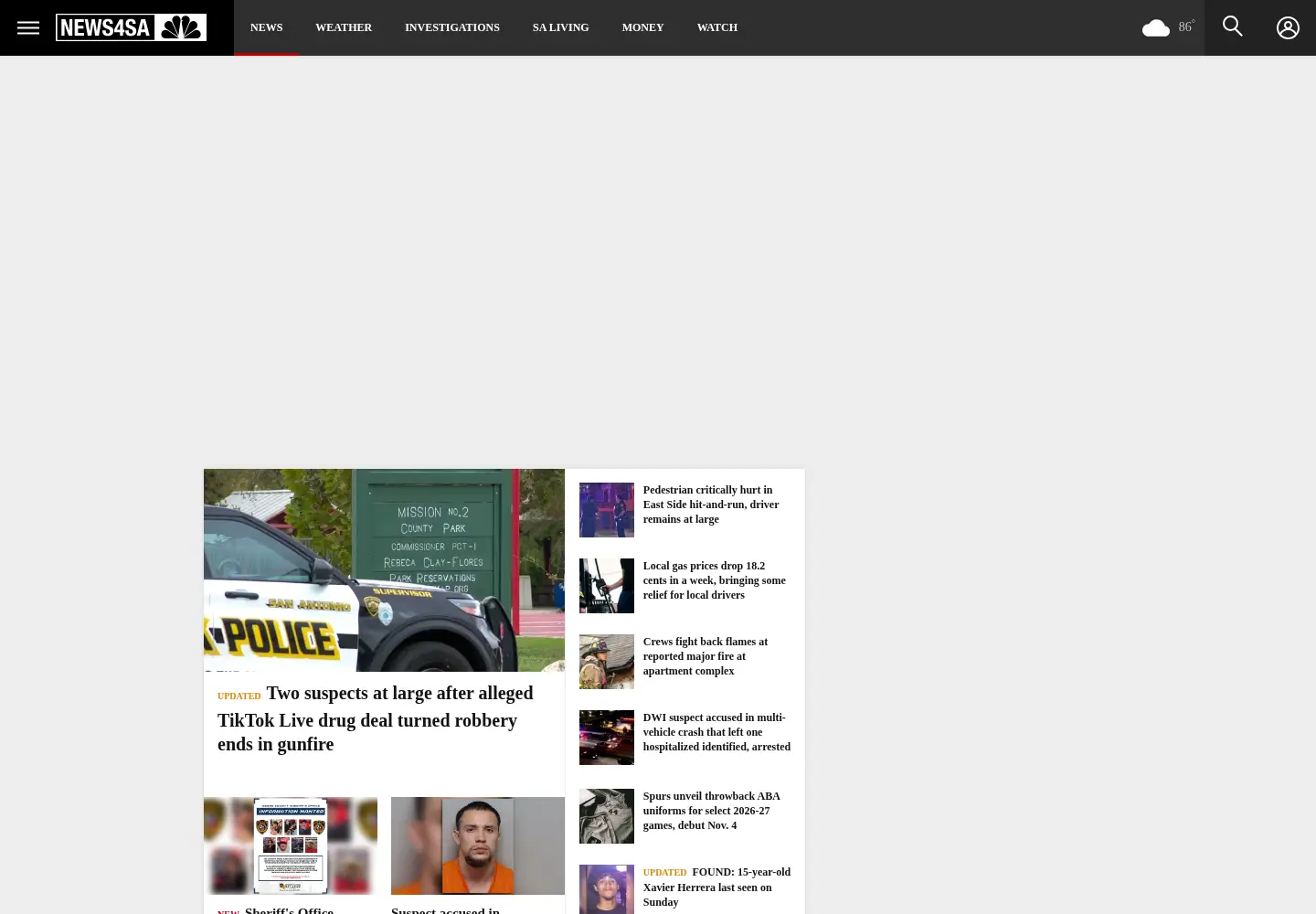Read the DWI suspect crash article

coord(716,732)
